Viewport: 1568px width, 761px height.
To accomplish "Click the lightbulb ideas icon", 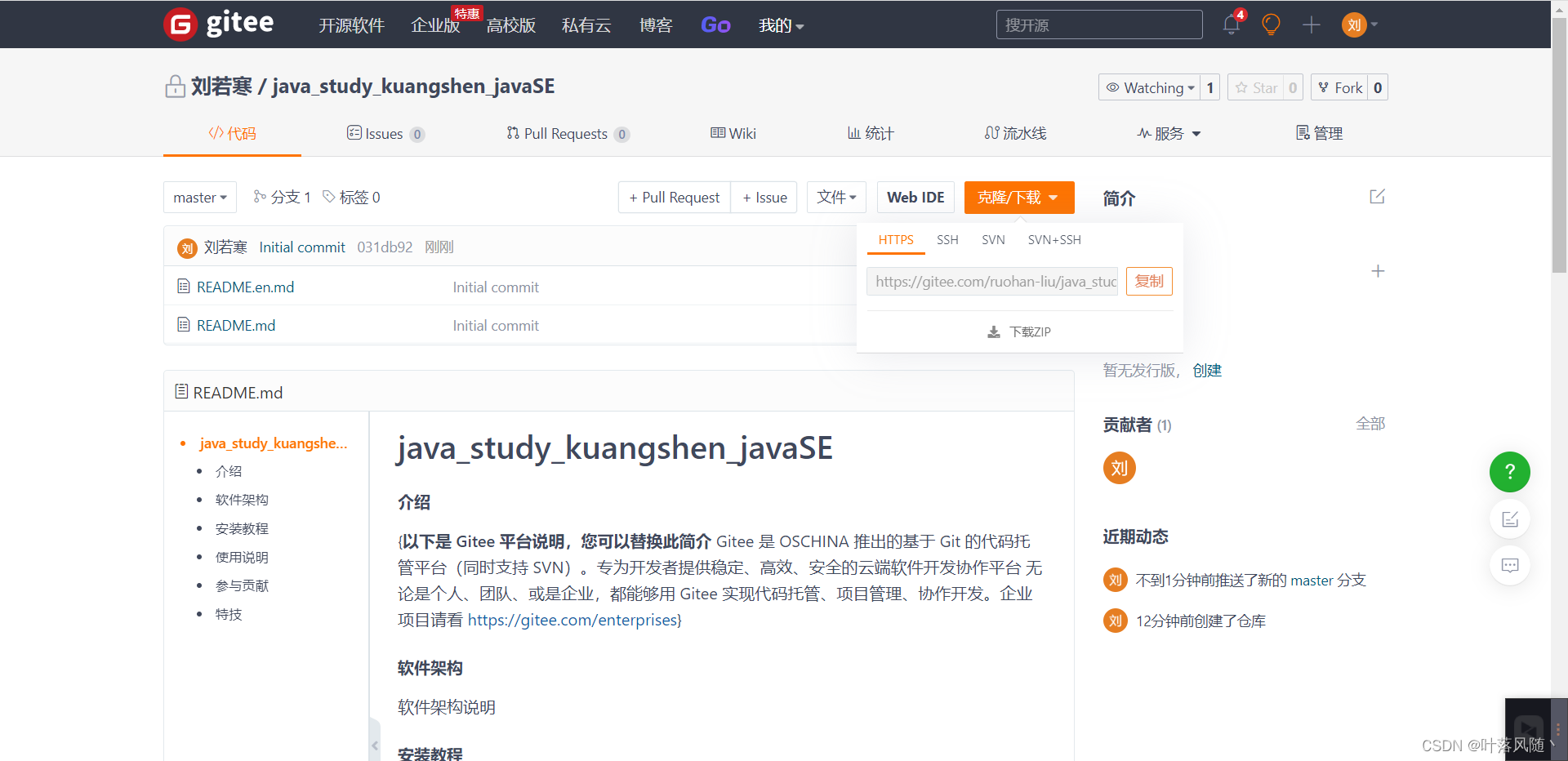I will (x=1271, y=24).
